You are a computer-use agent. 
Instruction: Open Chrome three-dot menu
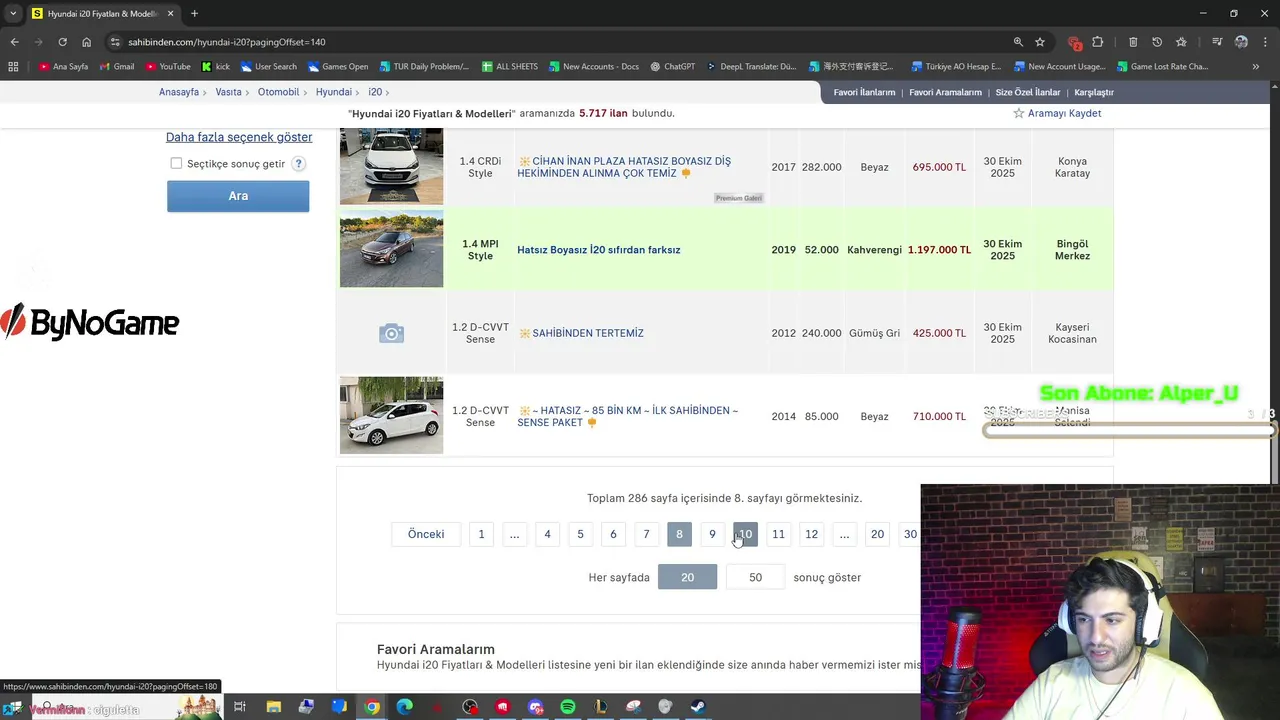[1265, 42]
